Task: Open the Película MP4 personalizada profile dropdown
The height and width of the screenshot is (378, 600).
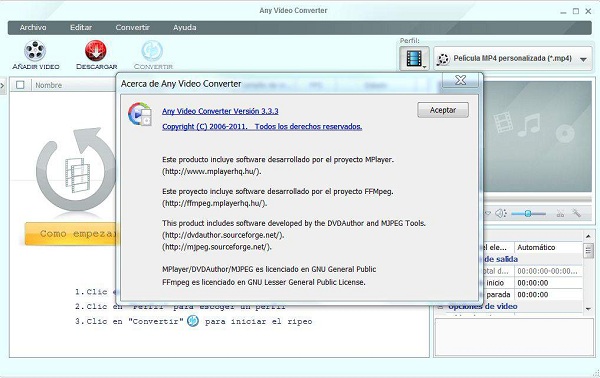Action: pos(513,59)
